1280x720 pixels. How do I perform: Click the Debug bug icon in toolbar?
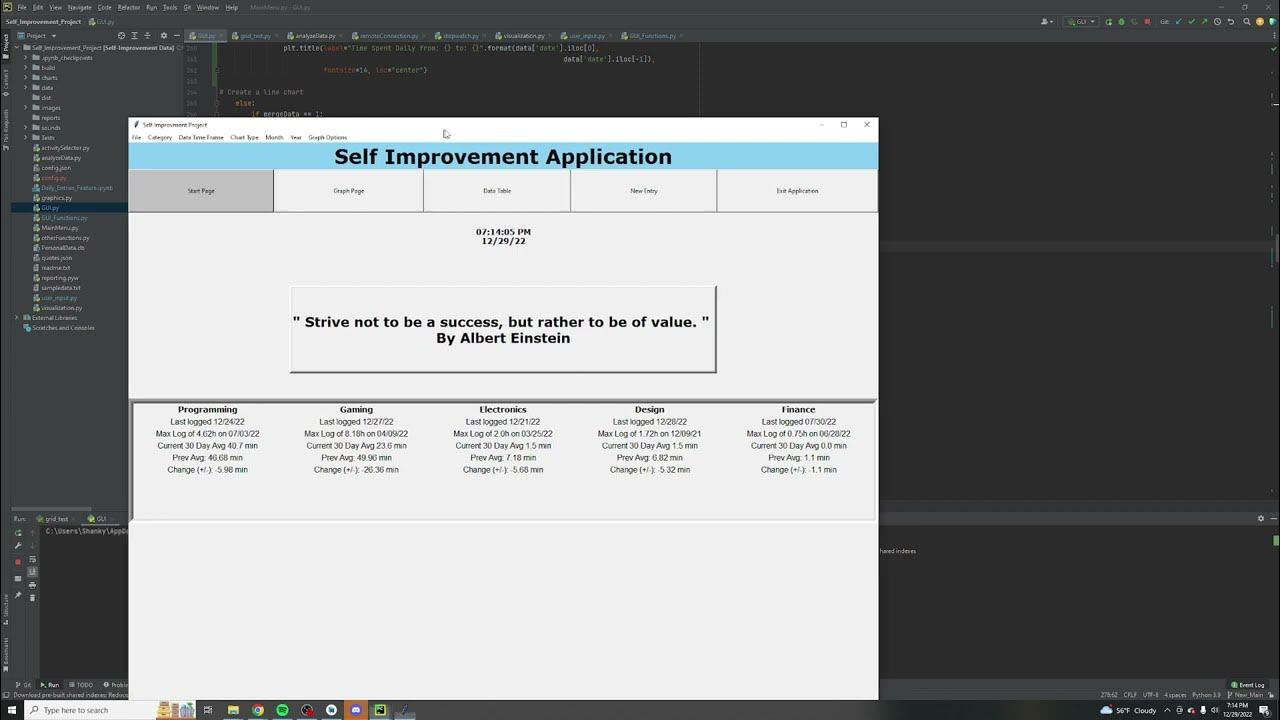click(x=1121, y=21)
